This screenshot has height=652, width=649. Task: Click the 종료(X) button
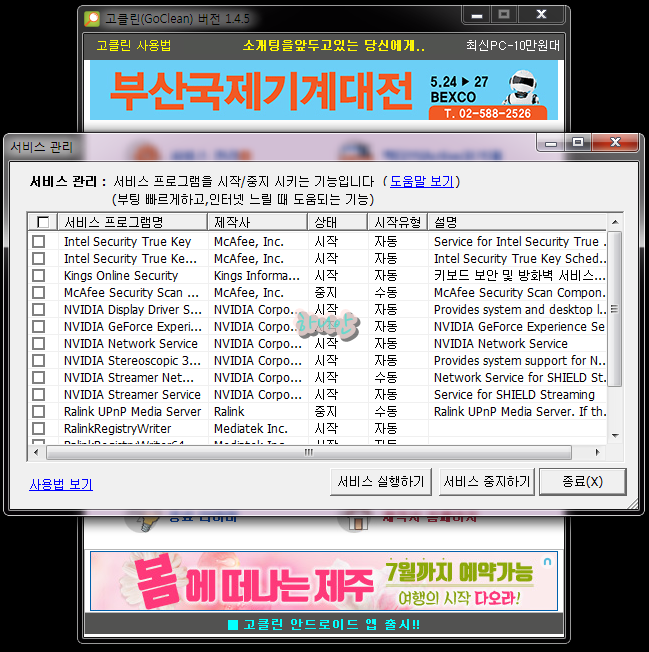click(x=582, y=482)
